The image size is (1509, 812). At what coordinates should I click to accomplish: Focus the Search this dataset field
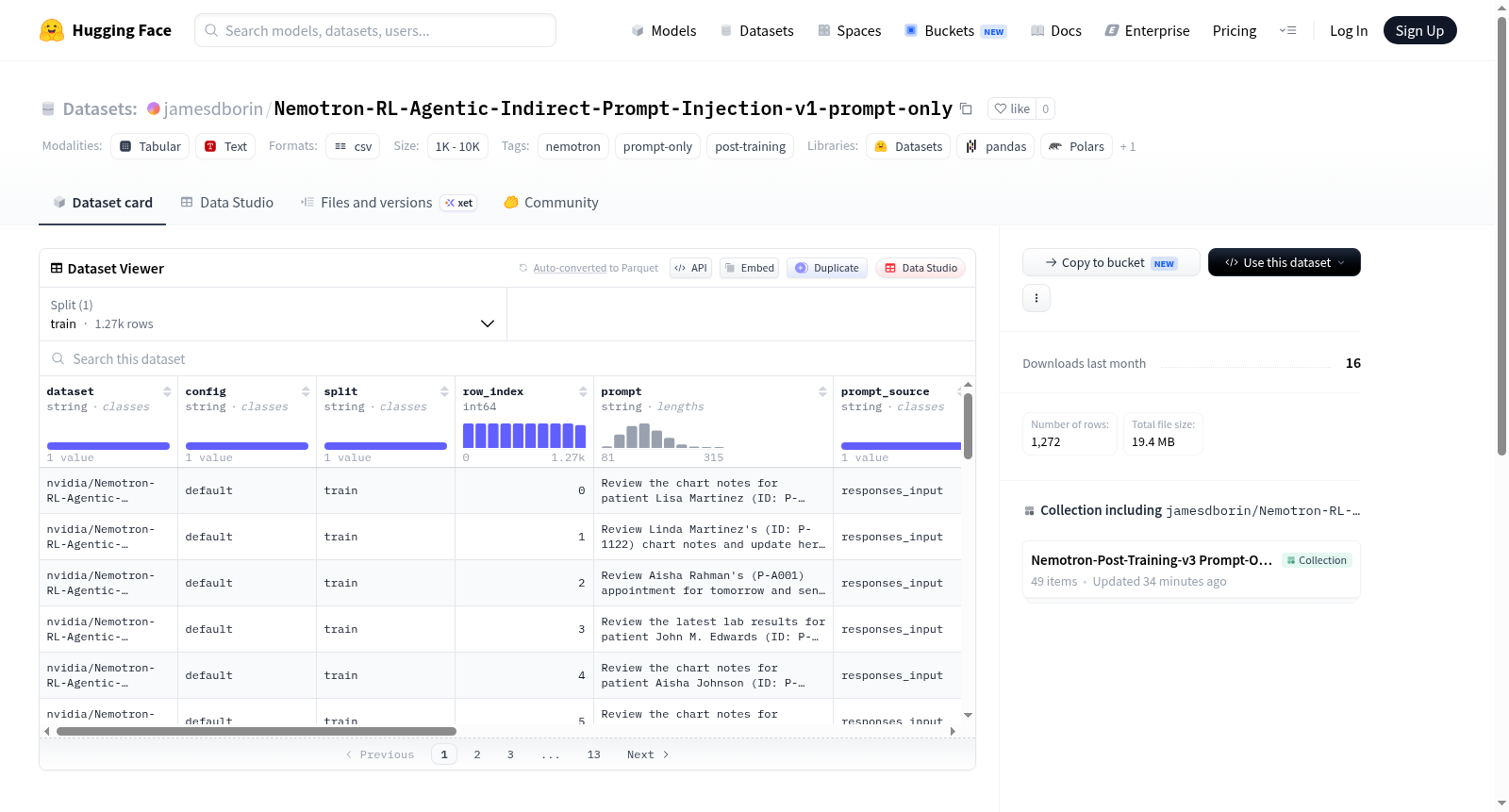(x=507, y=358)
